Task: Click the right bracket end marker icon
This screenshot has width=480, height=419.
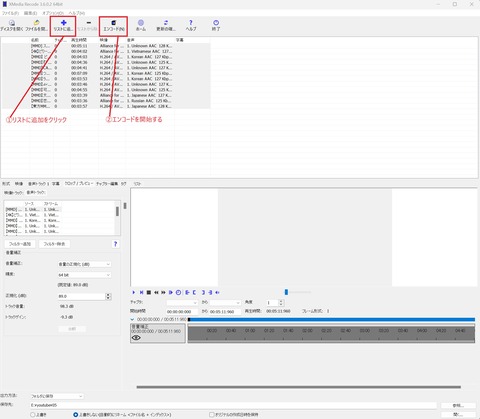Action: coord(203,292)
